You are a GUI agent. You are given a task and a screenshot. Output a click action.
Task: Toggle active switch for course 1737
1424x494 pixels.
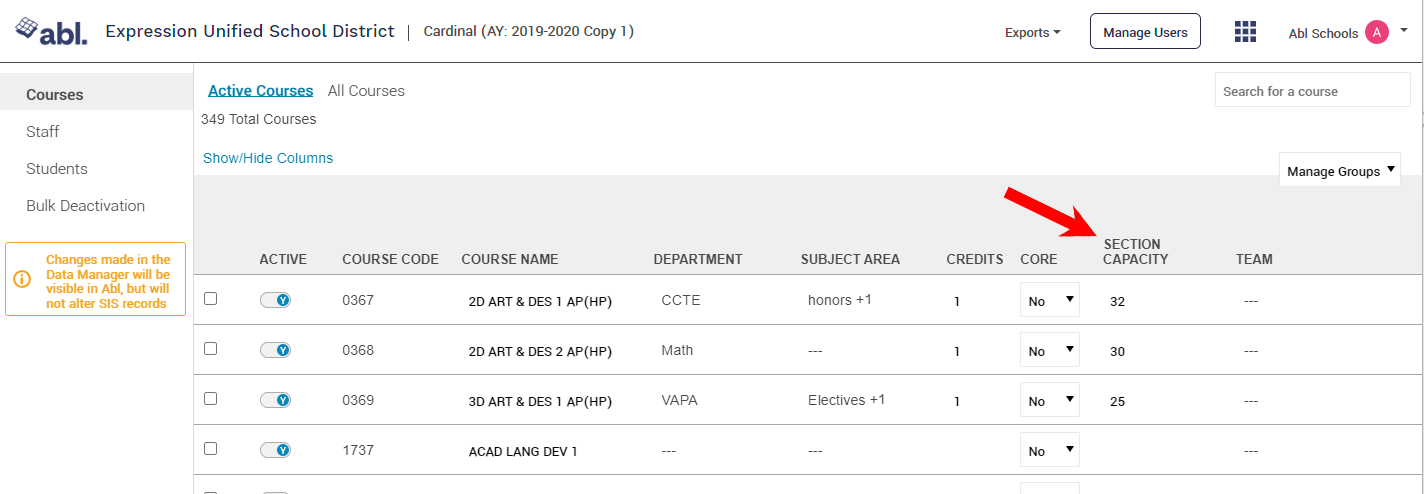pos(275,450)
